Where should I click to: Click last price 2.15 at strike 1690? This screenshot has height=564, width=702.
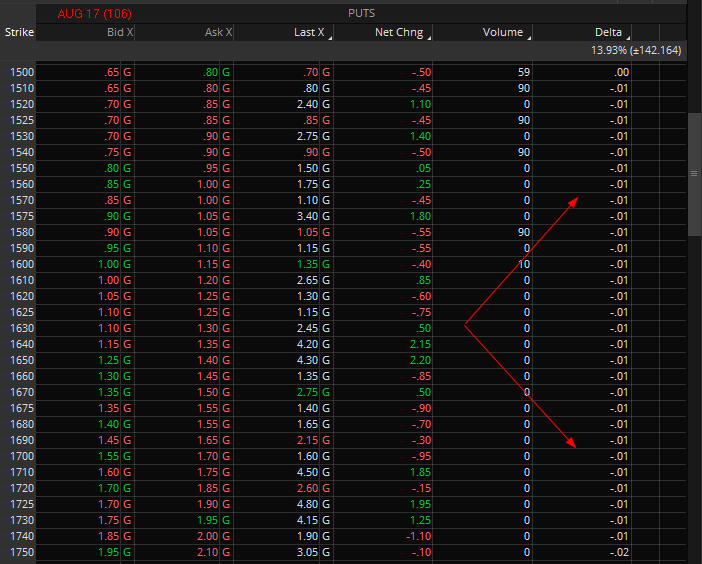(x=307, y=440)
